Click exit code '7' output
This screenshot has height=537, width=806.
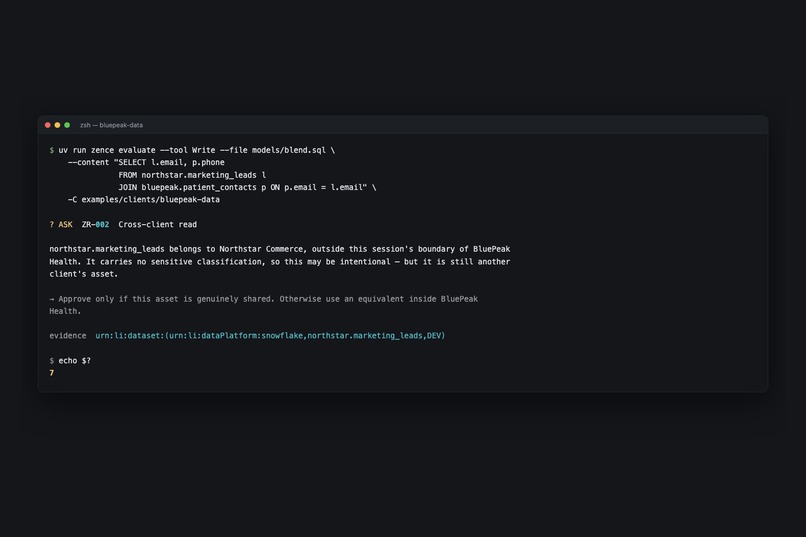coord(51,373)
